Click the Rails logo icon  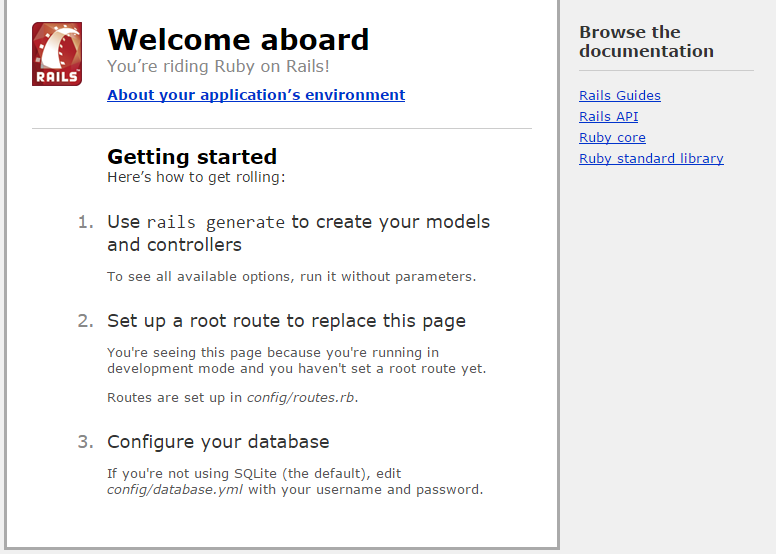point(57,54)
